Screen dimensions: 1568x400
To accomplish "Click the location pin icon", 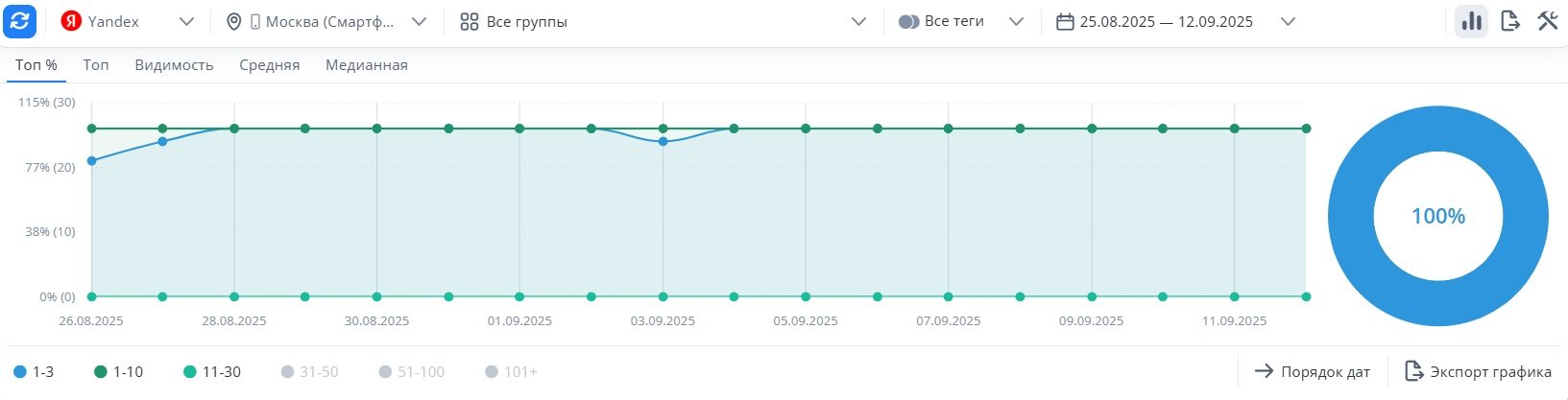I will click(x=233, y=22).
